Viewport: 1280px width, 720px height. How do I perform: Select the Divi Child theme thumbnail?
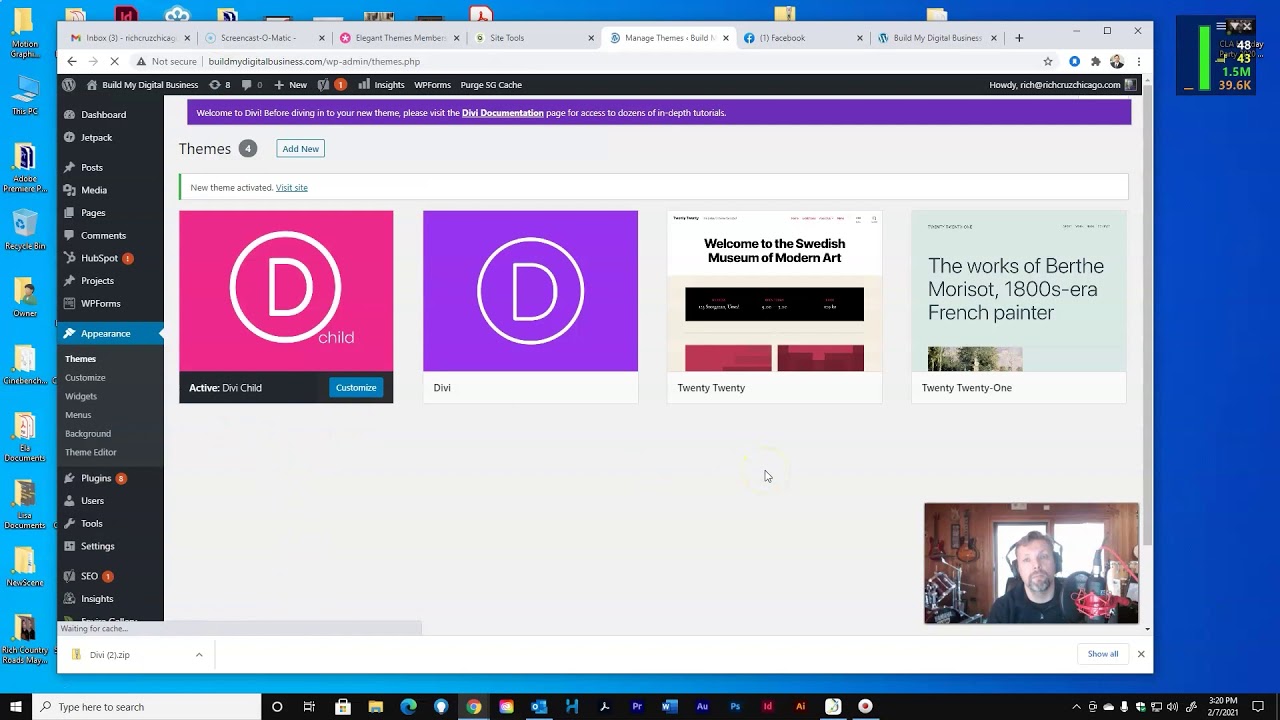click(286, 291)
